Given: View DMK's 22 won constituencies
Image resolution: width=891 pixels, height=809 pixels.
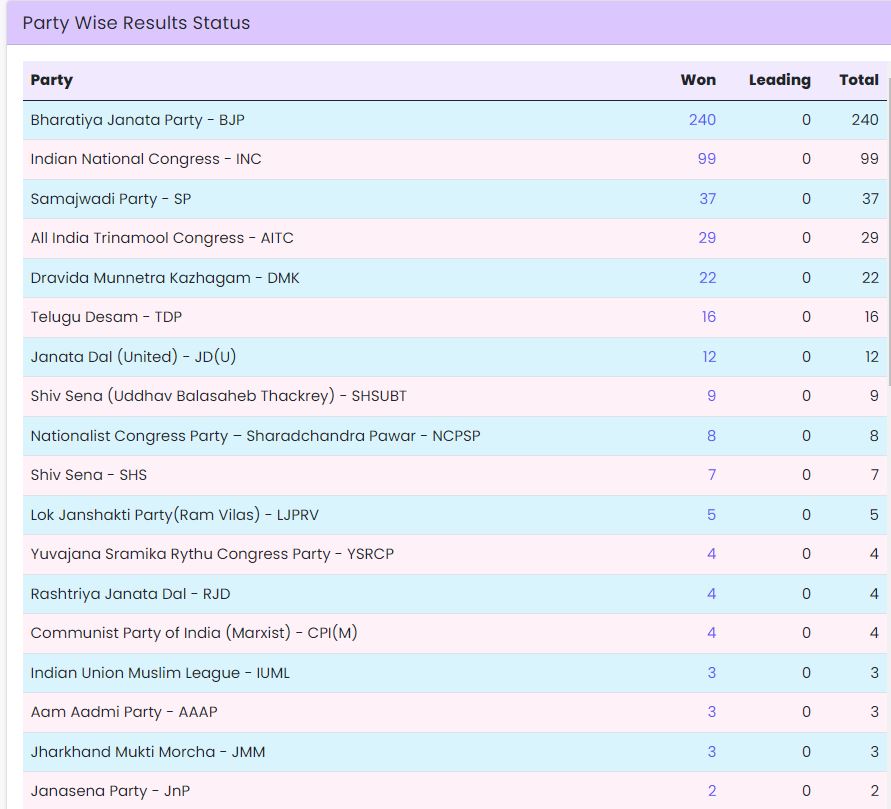Looking at the screenshot, I should point(707,278).
